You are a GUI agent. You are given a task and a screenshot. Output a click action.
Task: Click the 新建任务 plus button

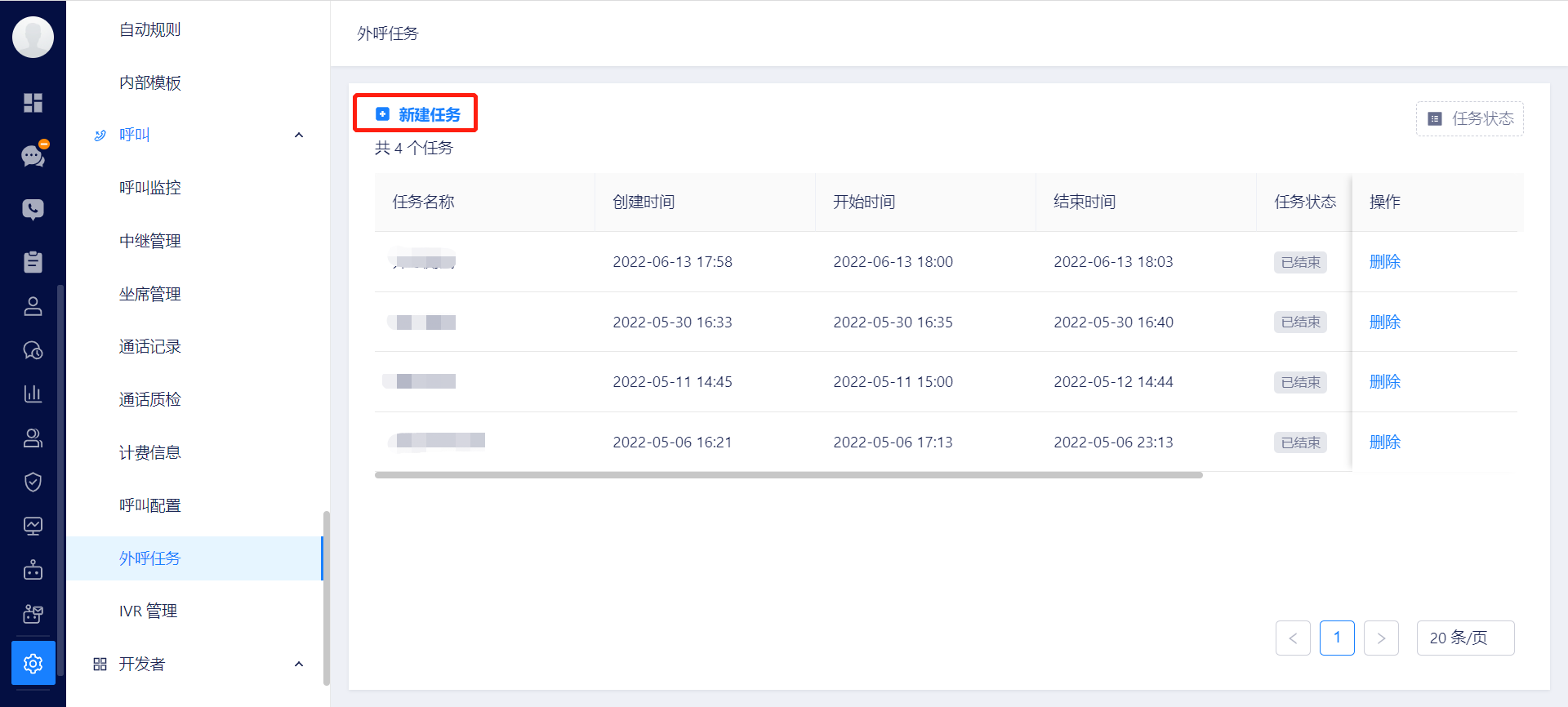click(416, 114)
